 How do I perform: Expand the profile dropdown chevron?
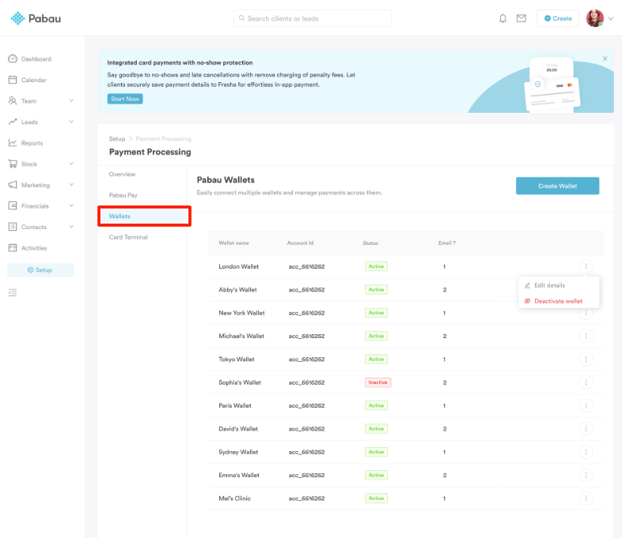pyautogui.click(x=611, y=18)
